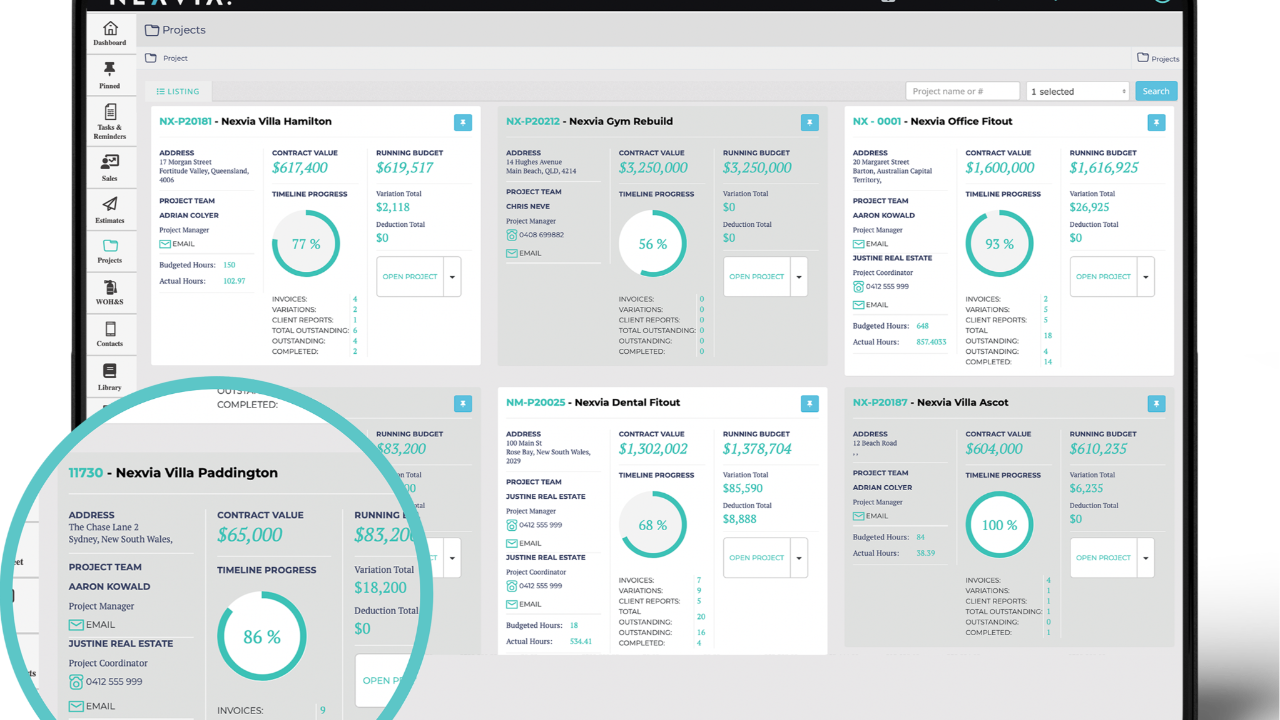Viewport: 1280px width, 720px height.
Task: Click the 100 % timeline progress ring
Action: [x=1000, y=525]
